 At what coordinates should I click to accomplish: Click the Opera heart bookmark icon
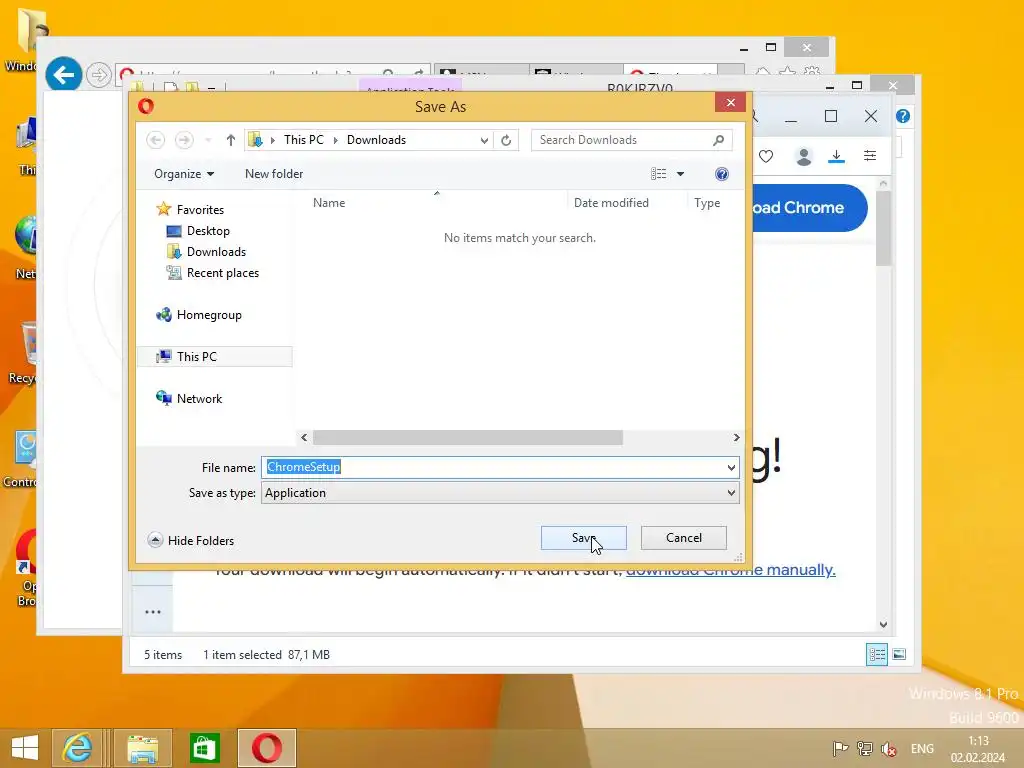pyautogui.click(x=766, y=156)
